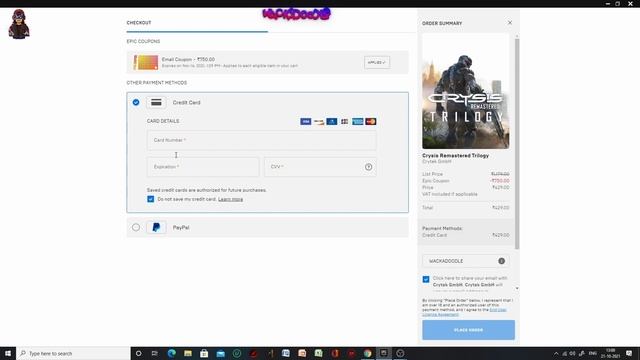
Task: Click the ENG language indicator in the tray
Action: 593,353
